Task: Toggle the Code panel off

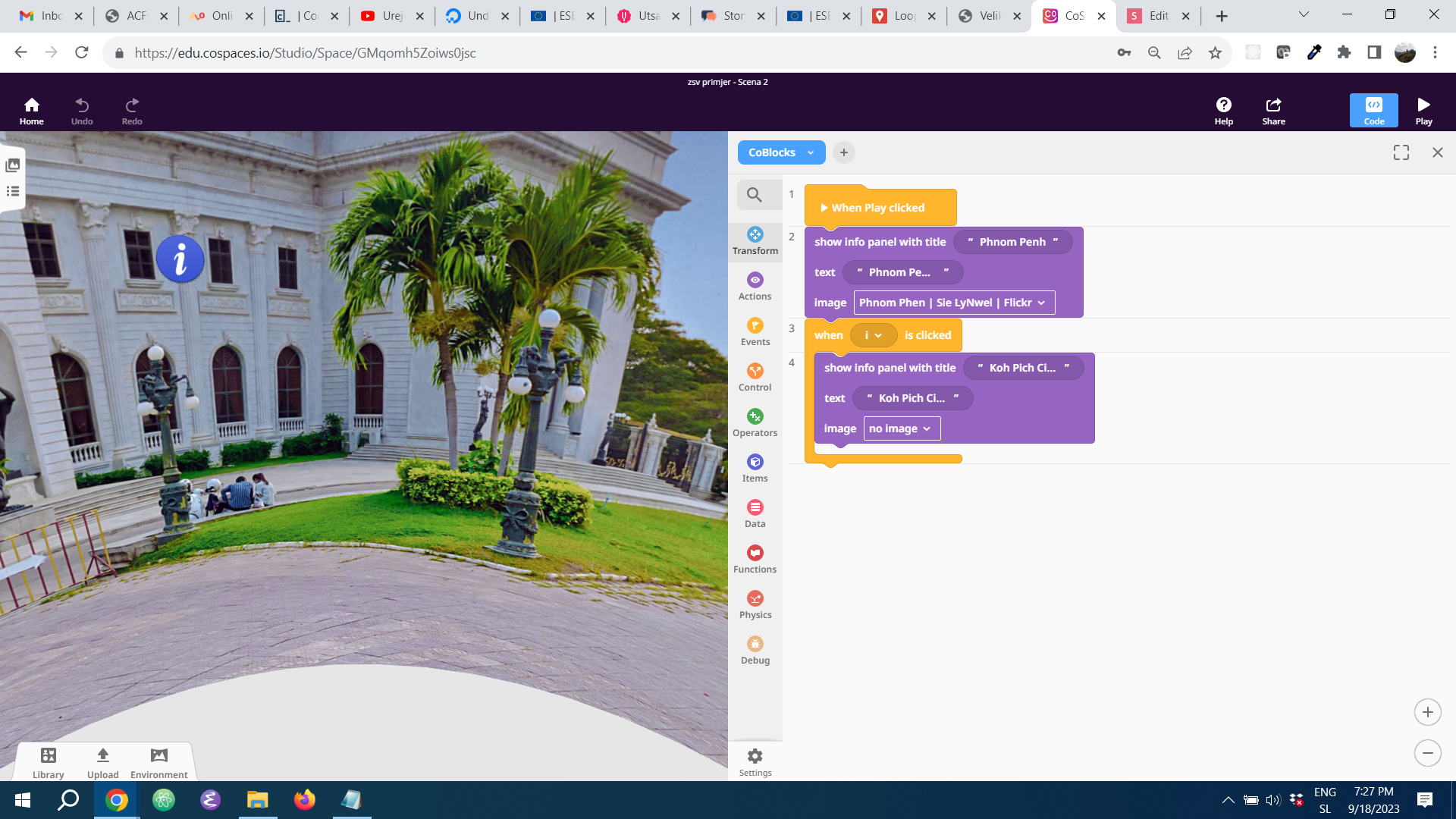Action: (x=1373, y=110)
